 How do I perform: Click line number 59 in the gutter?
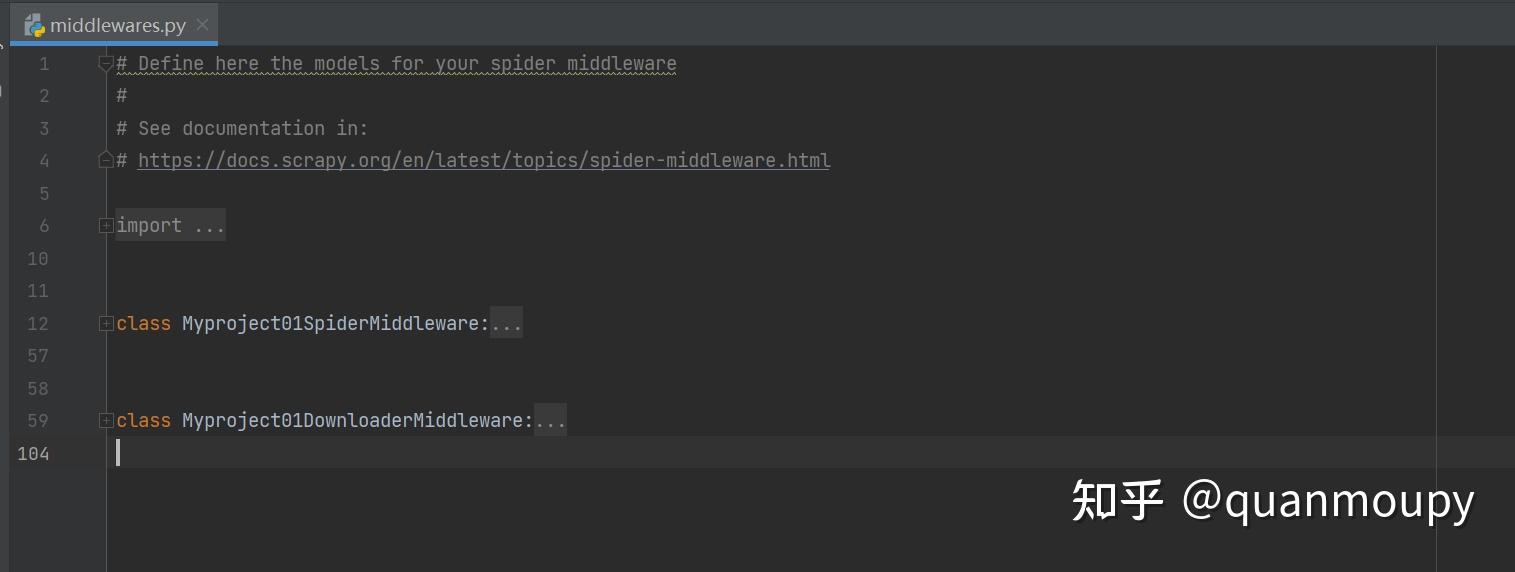(38, 421)
